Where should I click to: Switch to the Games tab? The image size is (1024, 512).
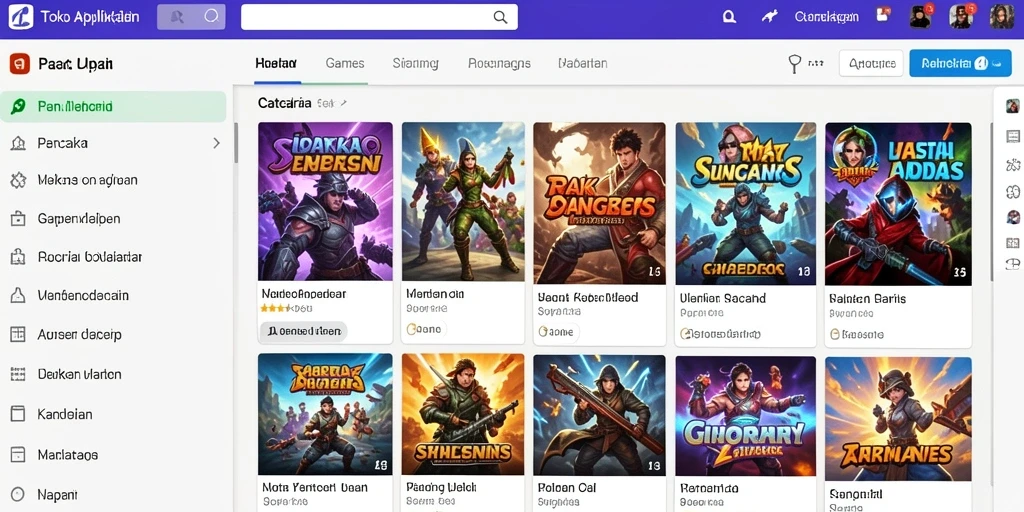click(345, 63)
